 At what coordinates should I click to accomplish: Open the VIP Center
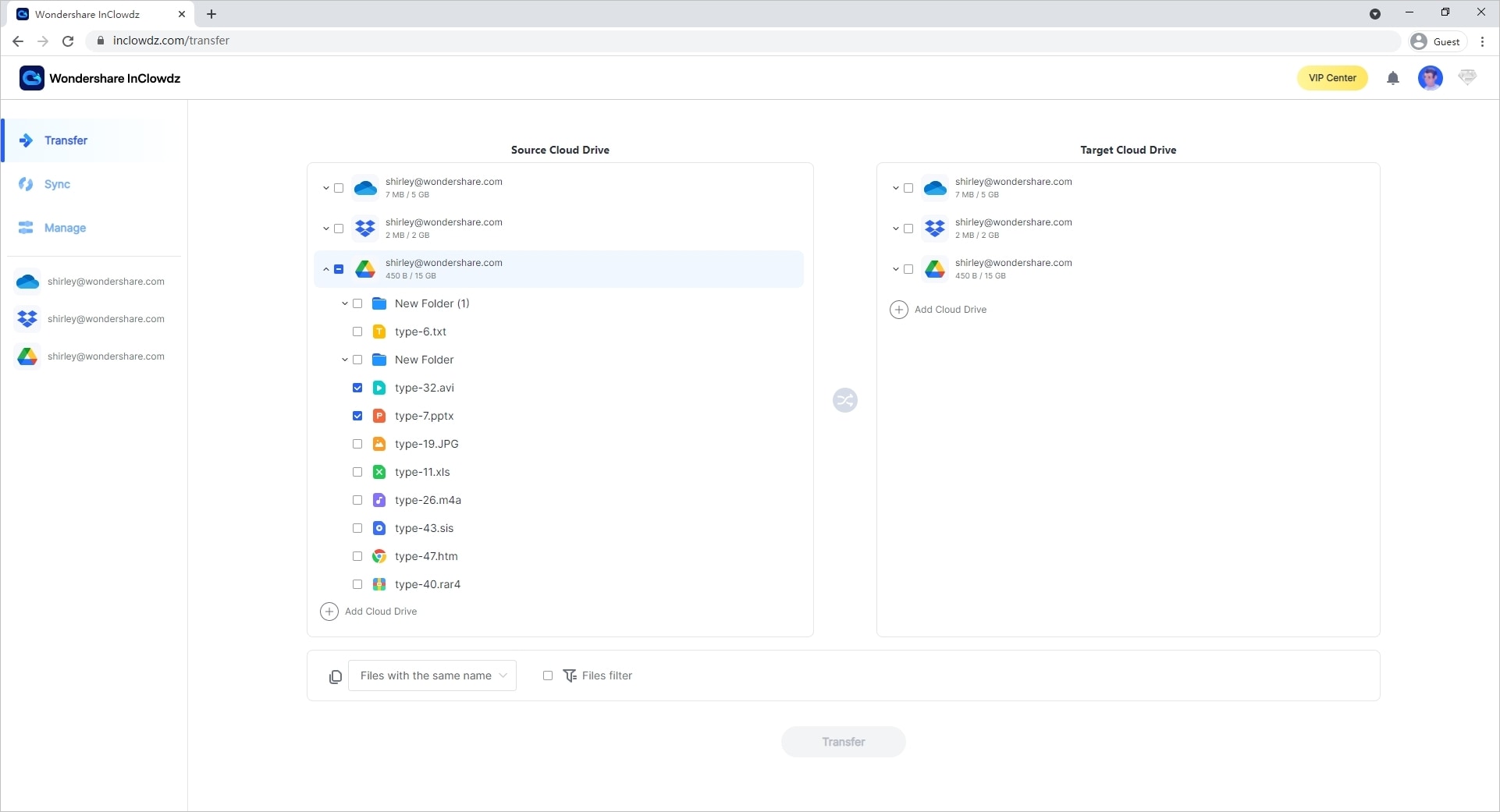click(1332, 78)
